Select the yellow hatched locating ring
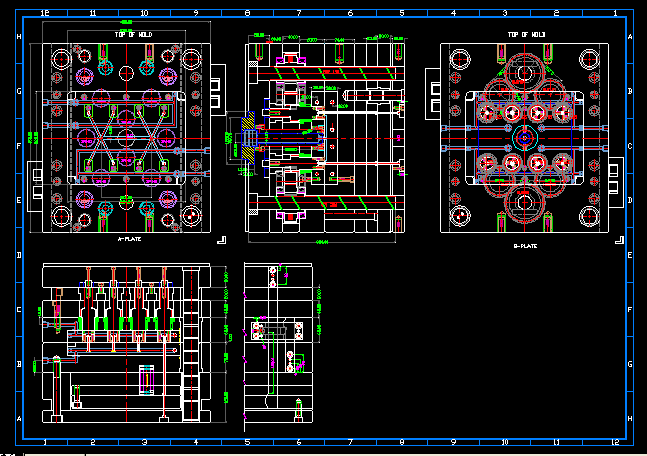The image size is (647, 456). [x=248, y=138]
